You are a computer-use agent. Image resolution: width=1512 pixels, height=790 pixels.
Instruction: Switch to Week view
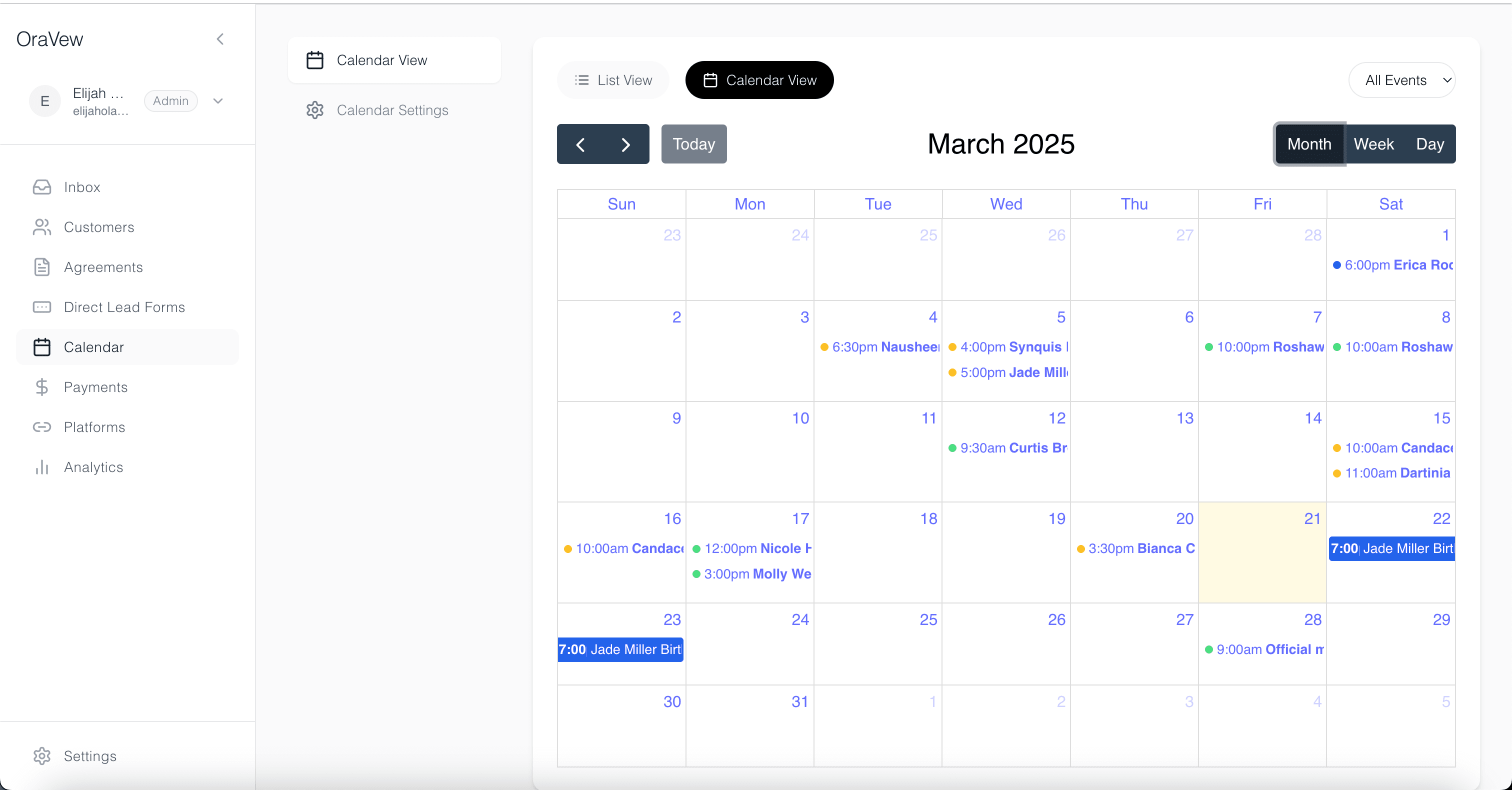point(1373,144)
